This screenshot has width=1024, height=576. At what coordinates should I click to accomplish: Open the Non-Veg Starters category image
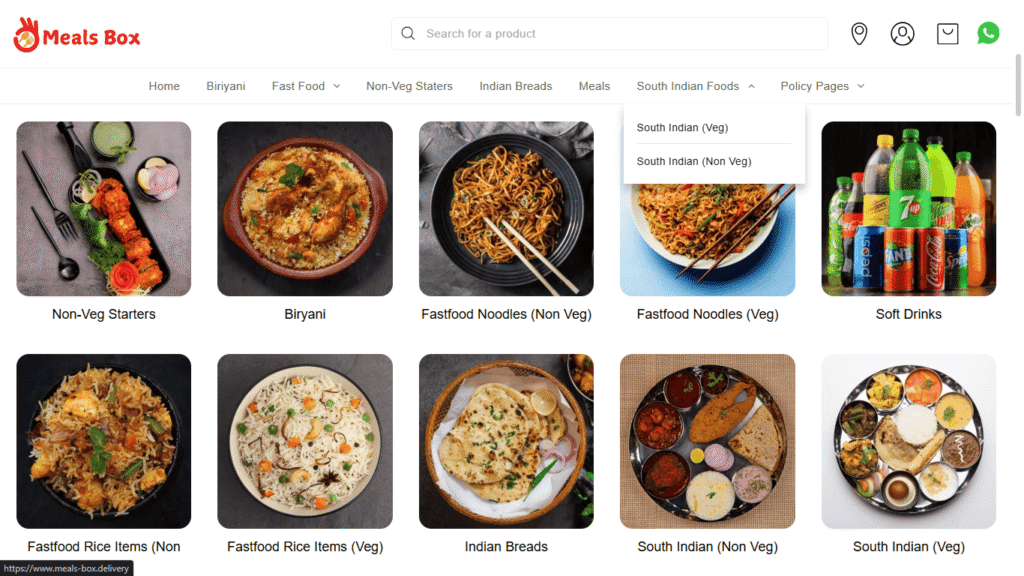click(x=104, y=209)
